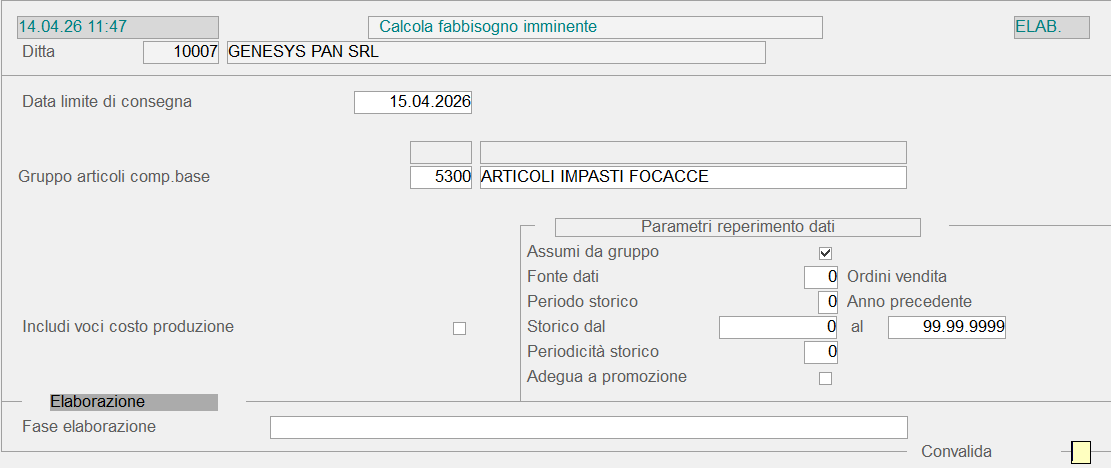Click the empty field above ARTICOLI IMPASTI FOCACCE
This screenshot has height=468, width=1111.
tap(693, 152)
